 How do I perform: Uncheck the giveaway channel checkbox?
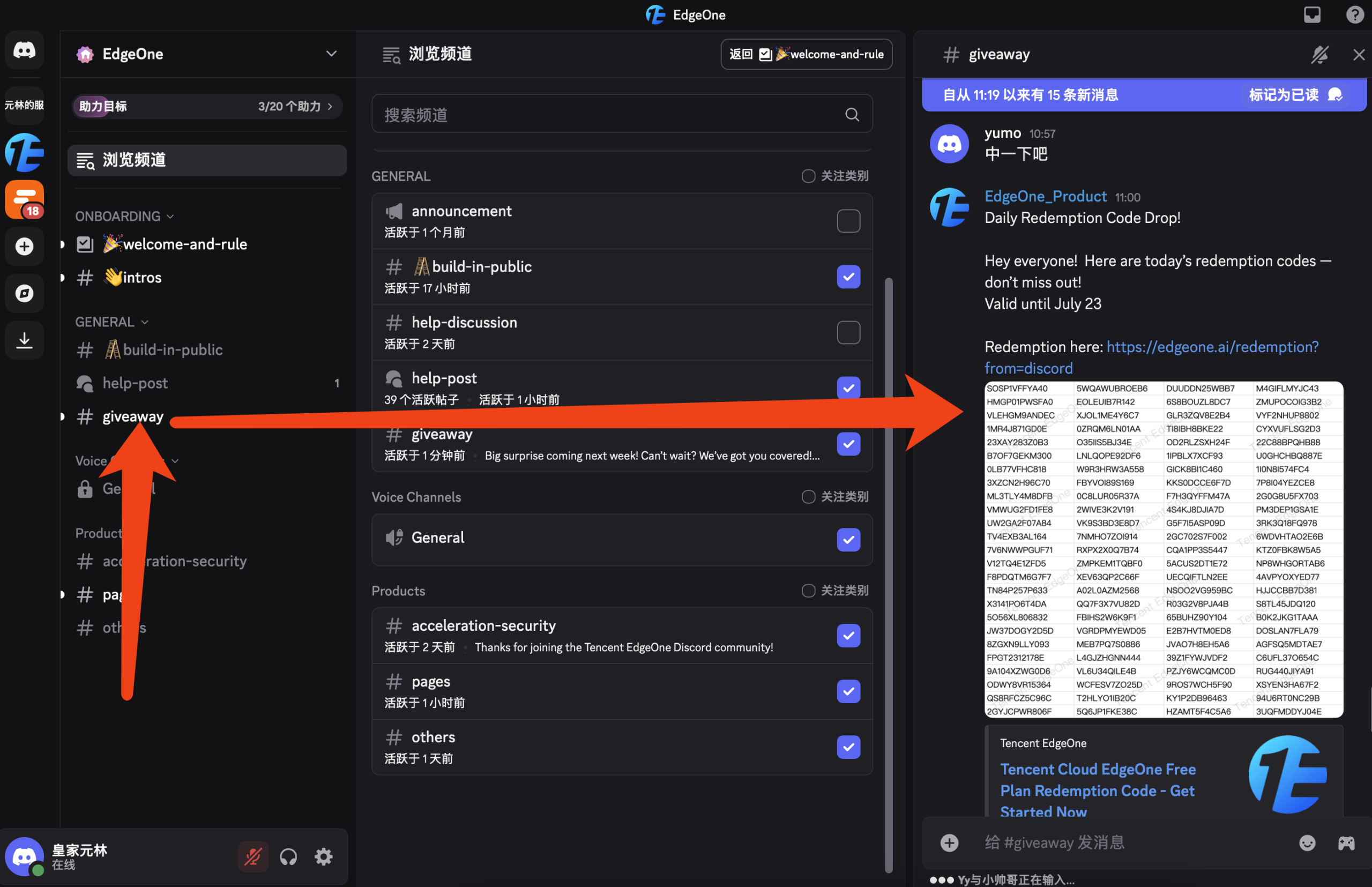(x=848, y=444)
